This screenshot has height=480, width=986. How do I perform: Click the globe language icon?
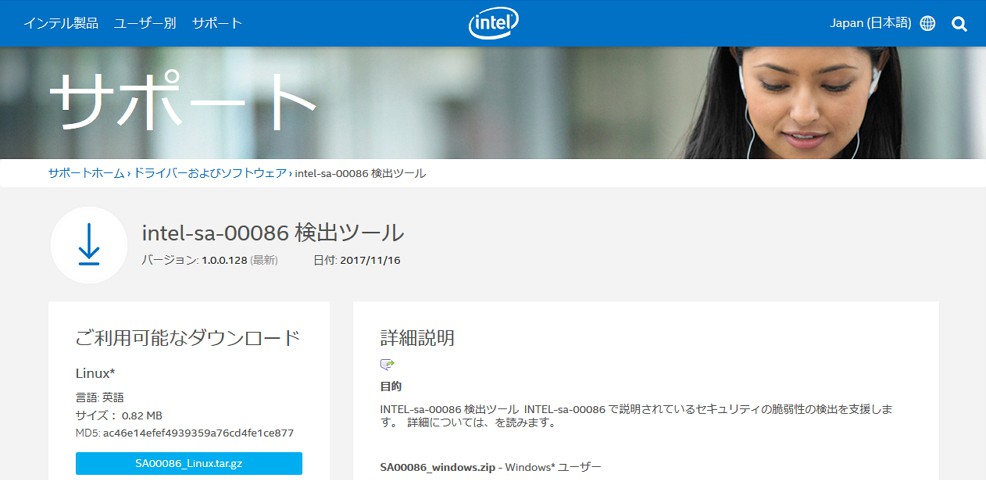tap(928, 24)
